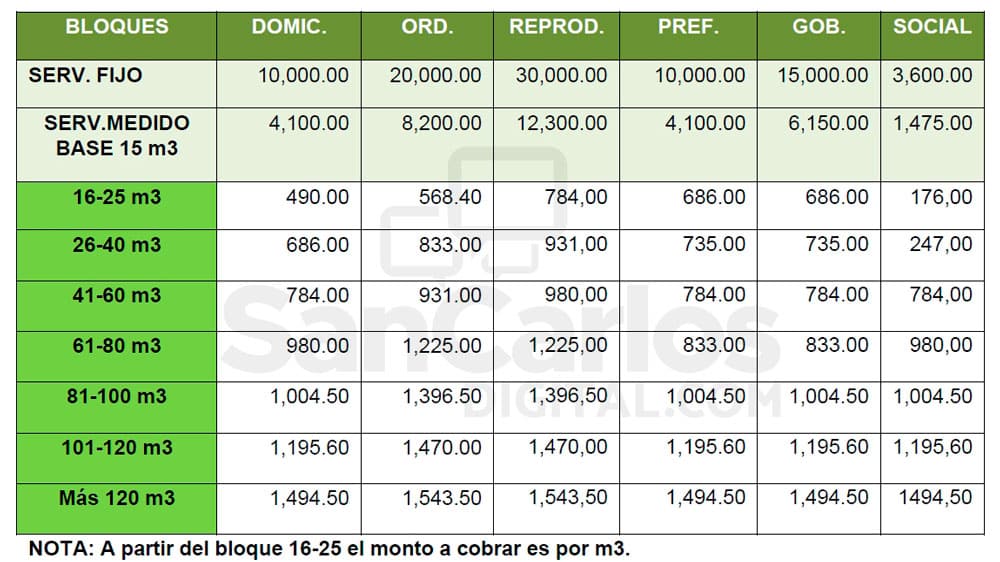Screen dimensions: 1000x562
Task: Click the SOCIAL column header
Action: [x=932, y=36]
